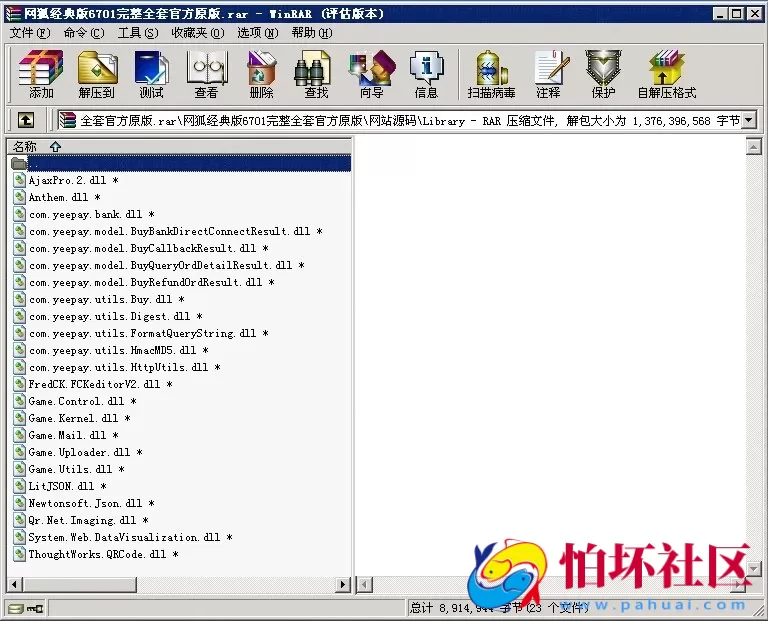Viewport: 768px width, 621px height.
Task: Click file icon beside LitJSON.dll
Action: tap(20, 486)
